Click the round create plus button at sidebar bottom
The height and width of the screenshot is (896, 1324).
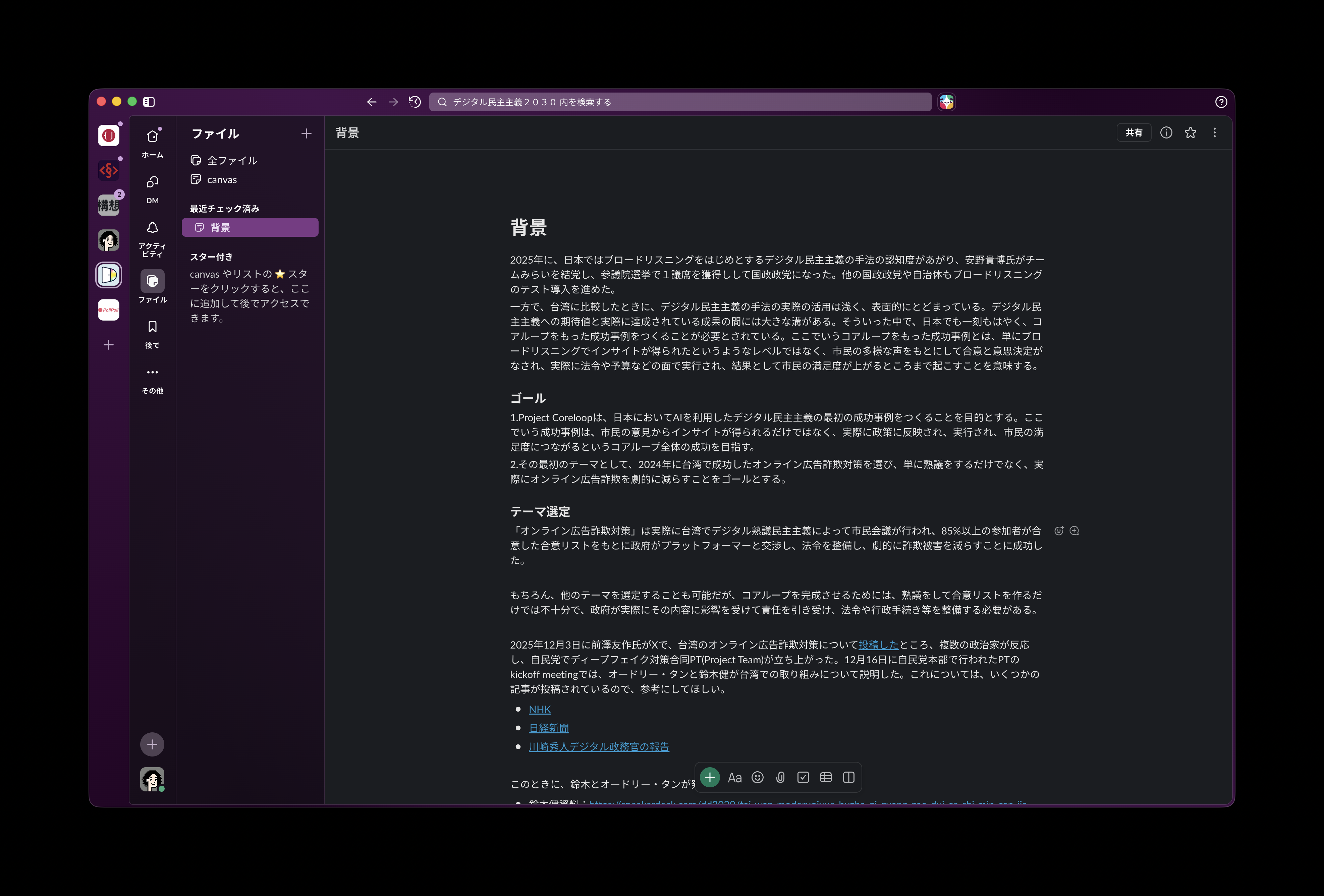tap(152, 744)
